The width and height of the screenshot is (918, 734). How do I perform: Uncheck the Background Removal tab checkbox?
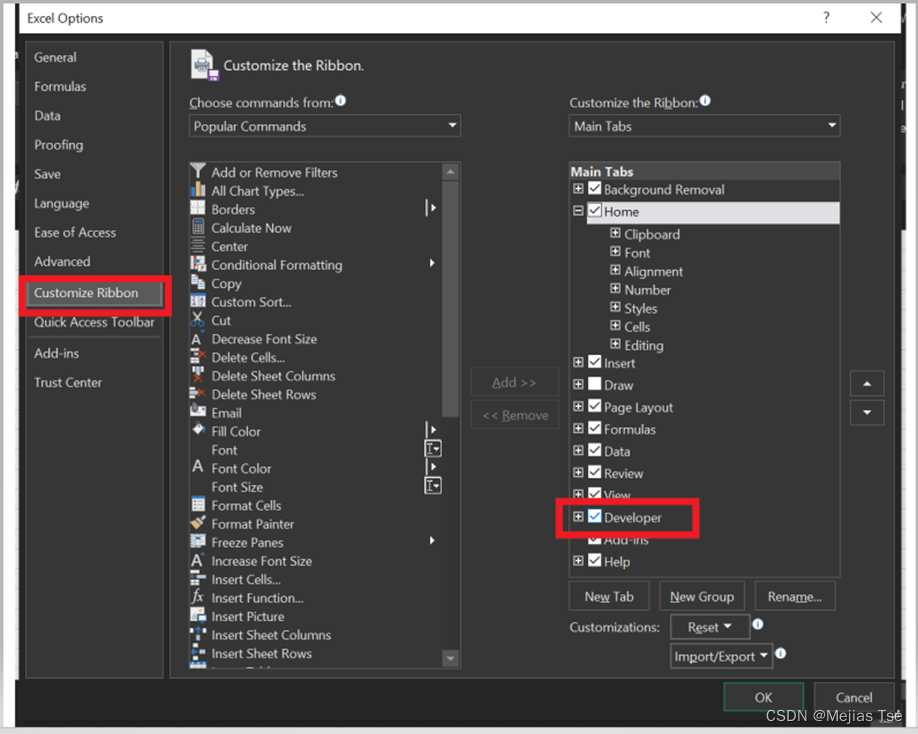pyautogui.click(x=595, y=188)
